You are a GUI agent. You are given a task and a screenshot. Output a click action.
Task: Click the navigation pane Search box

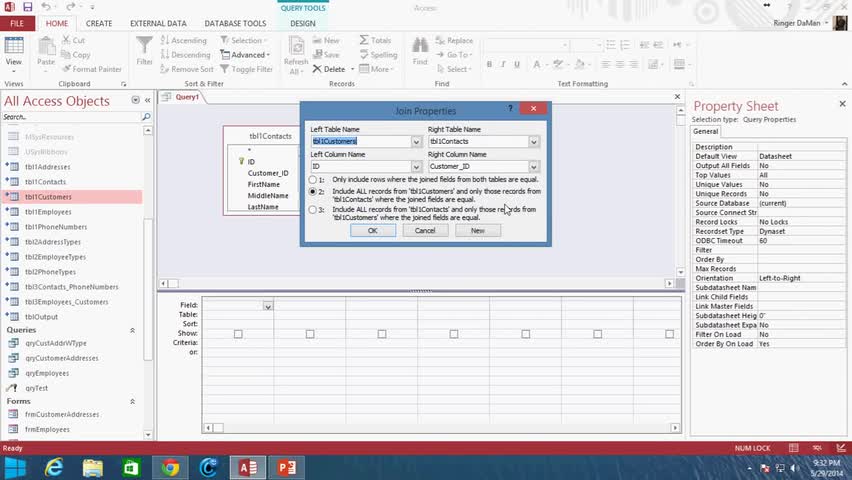[71, 117]
